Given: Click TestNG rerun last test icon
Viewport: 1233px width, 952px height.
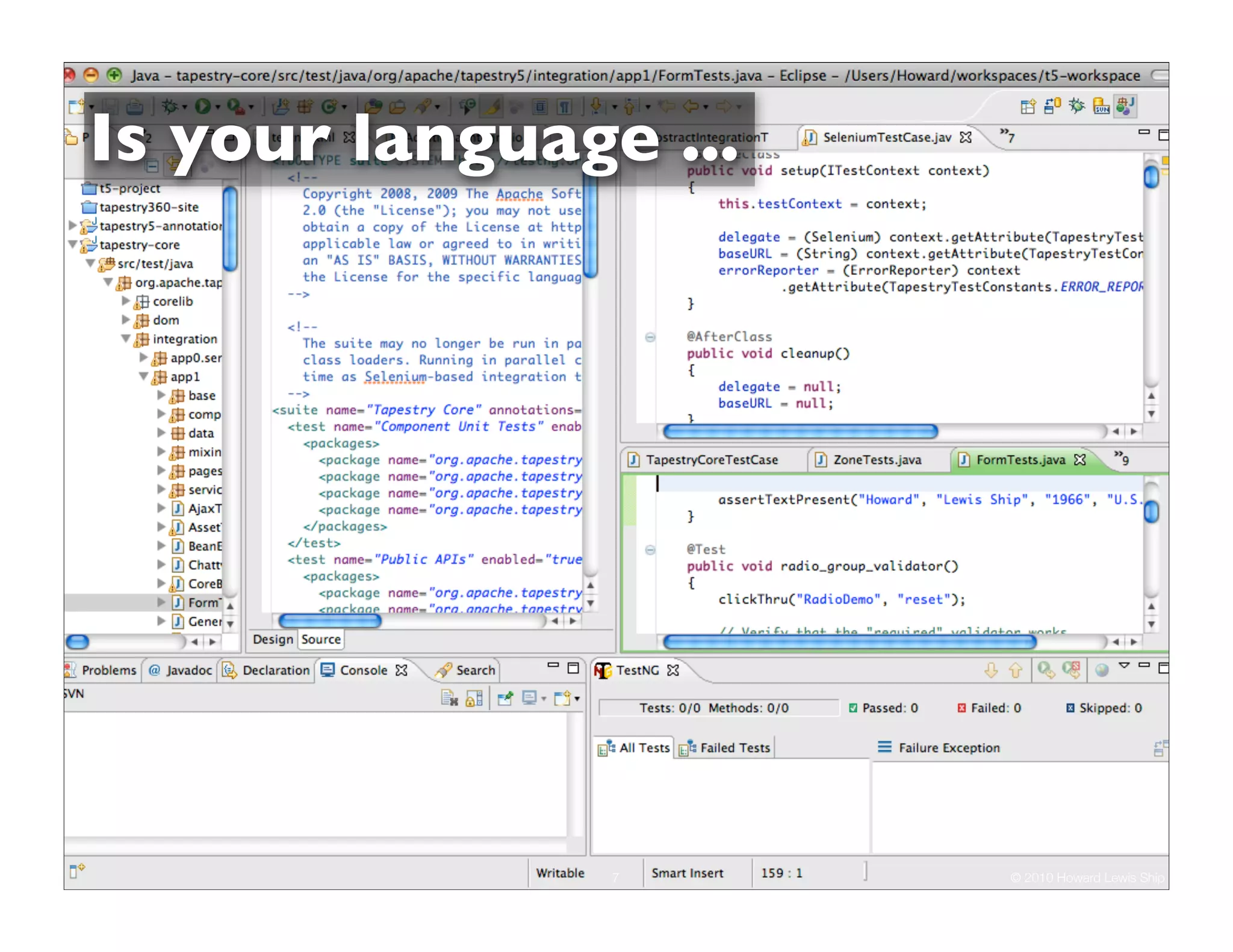Looking at the screenshot, I should (x=1046, y=670).
